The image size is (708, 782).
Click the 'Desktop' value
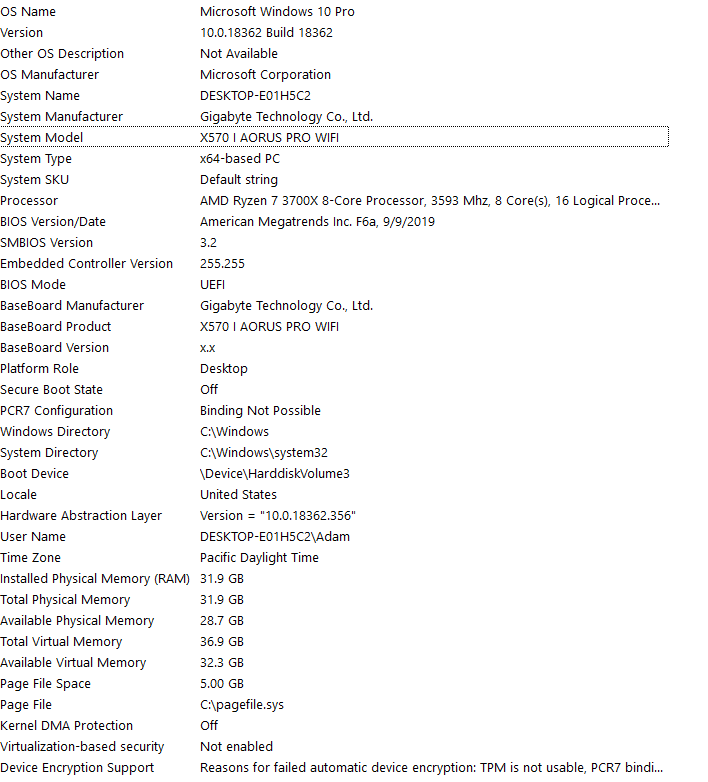[x=224, y=369]
